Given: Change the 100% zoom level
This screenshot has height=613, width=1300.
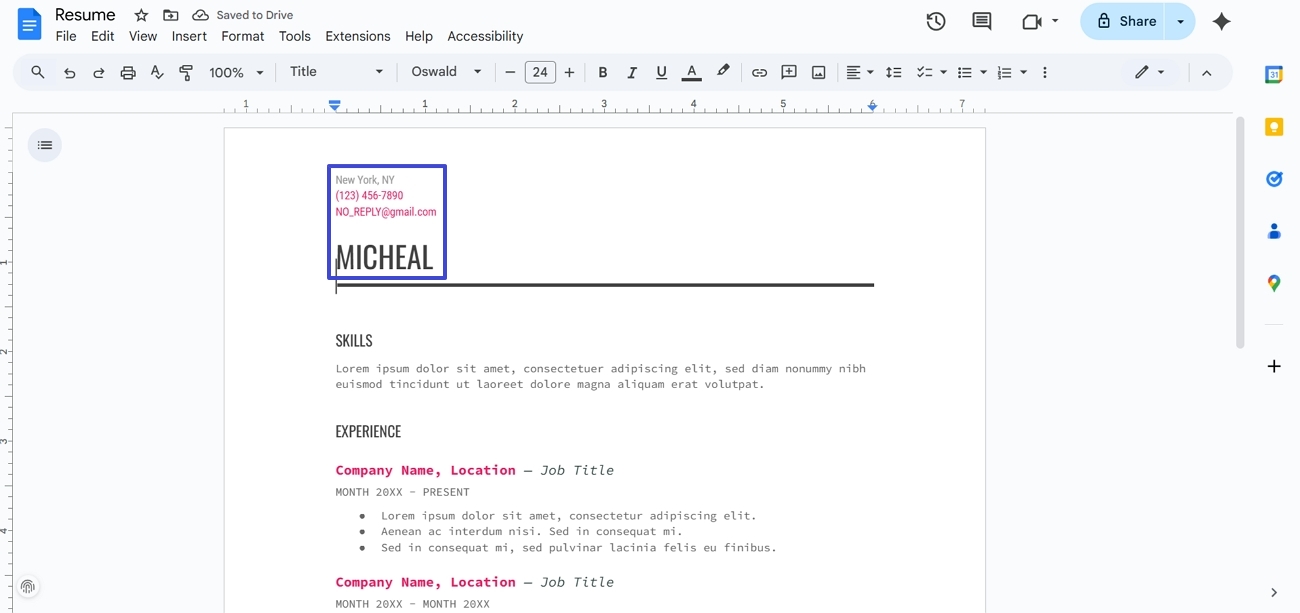Looking at the screenshot, I should point(236,72).
